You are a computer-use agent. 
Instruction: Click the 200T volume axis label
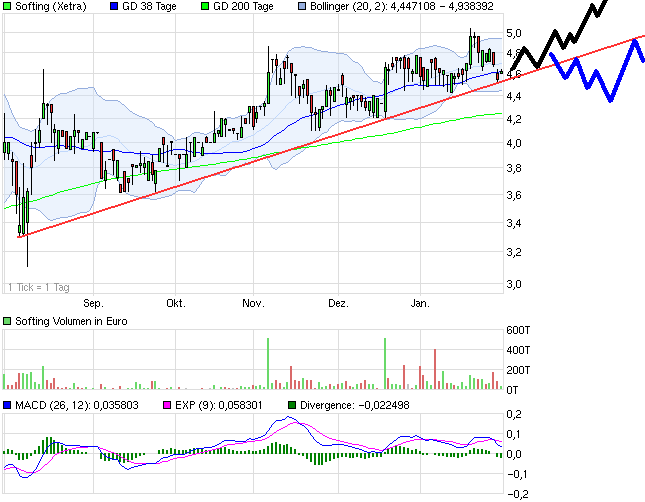pos(518,370)
